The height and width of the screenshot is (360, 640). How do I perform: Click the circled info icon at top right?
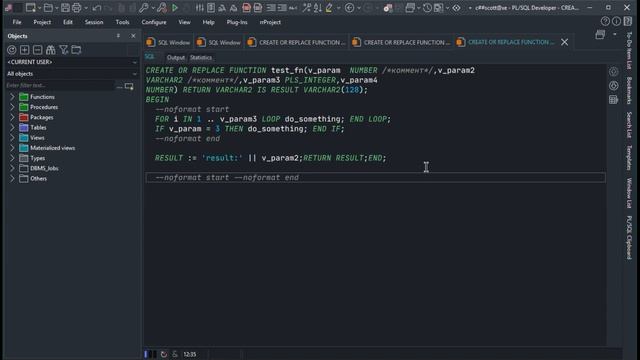tap(616, 21)
